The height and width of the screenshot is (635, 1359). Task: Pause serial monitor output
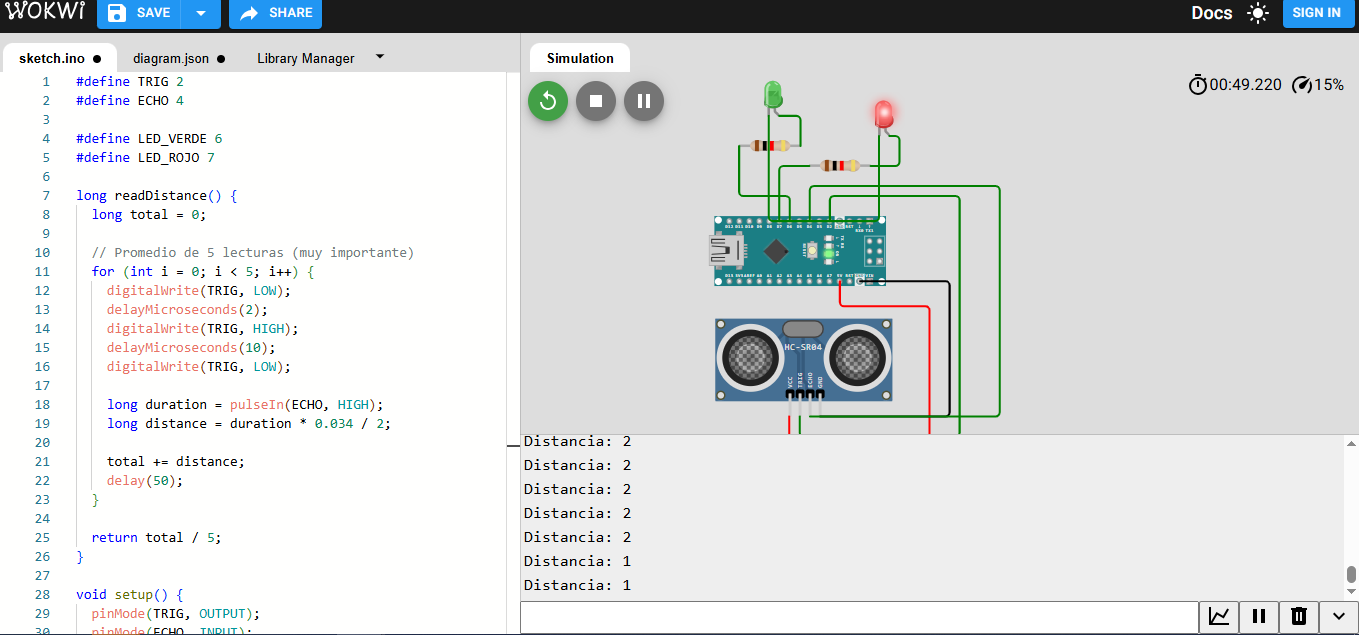pos(1259,616)
